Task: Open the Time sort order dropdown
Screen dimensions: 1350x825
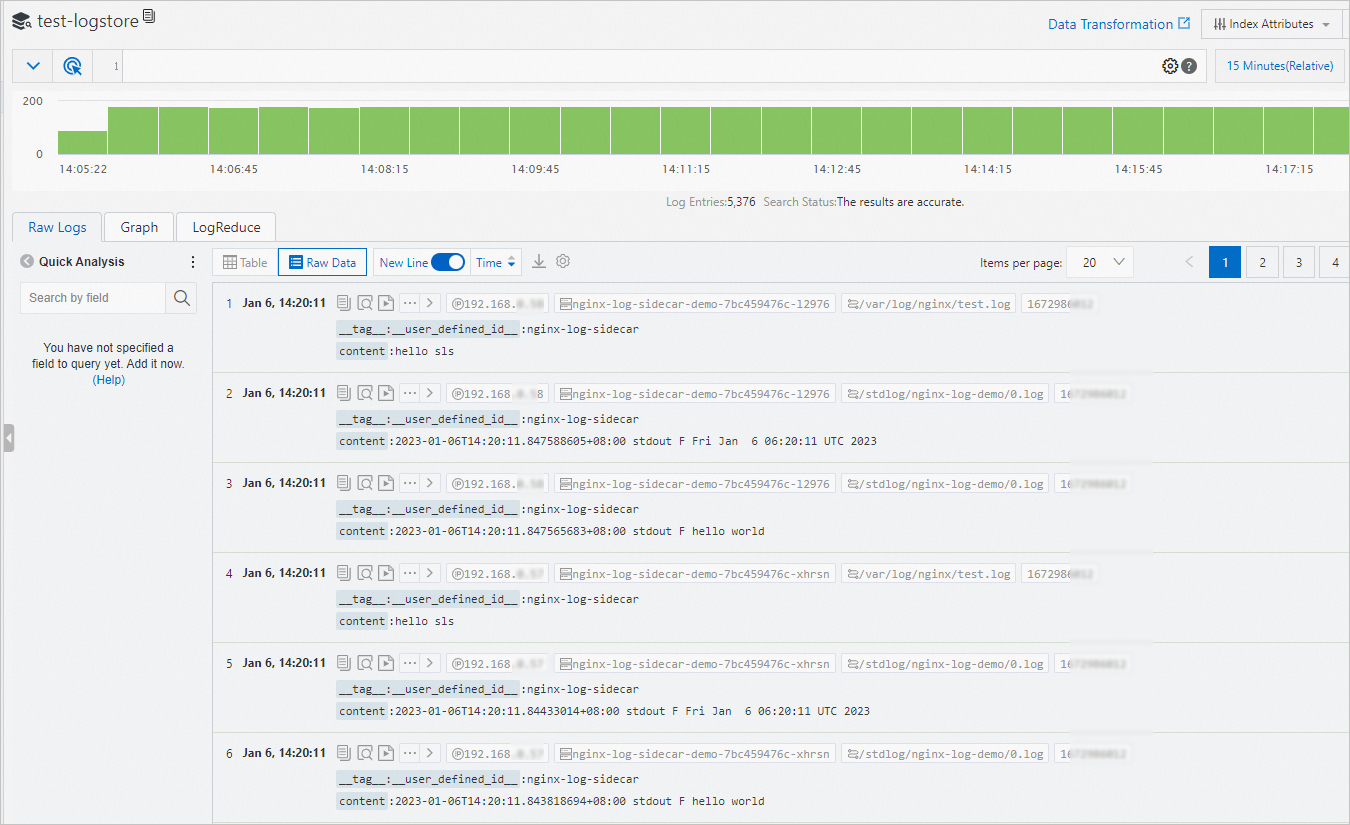Action: pyautogui.click(x=496, y=262)
